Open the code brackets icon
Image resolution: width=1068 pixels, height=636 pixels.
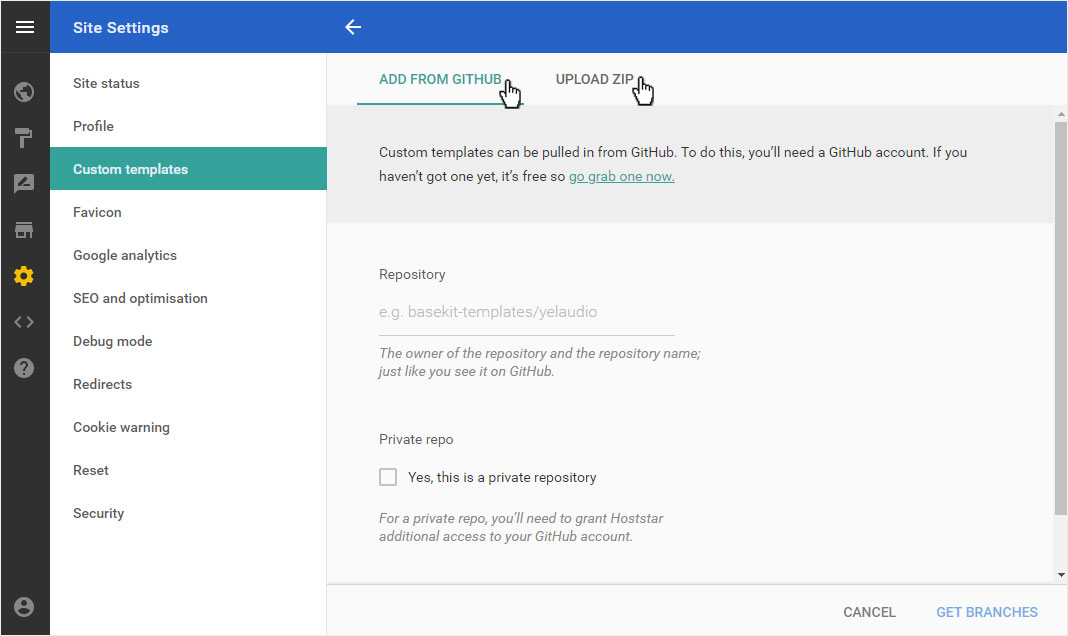[24, 322]
